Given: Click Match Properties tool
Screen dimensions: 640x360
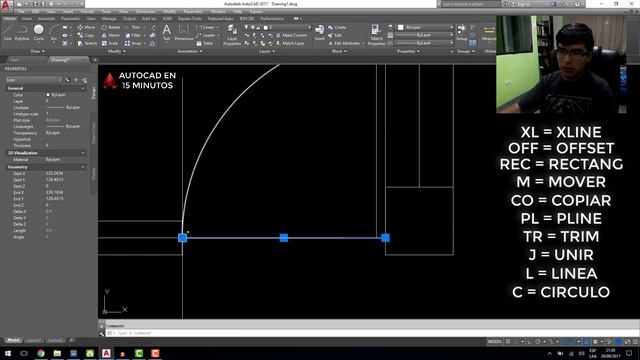Looking at the screenshot, I should (x=376, y=35).
